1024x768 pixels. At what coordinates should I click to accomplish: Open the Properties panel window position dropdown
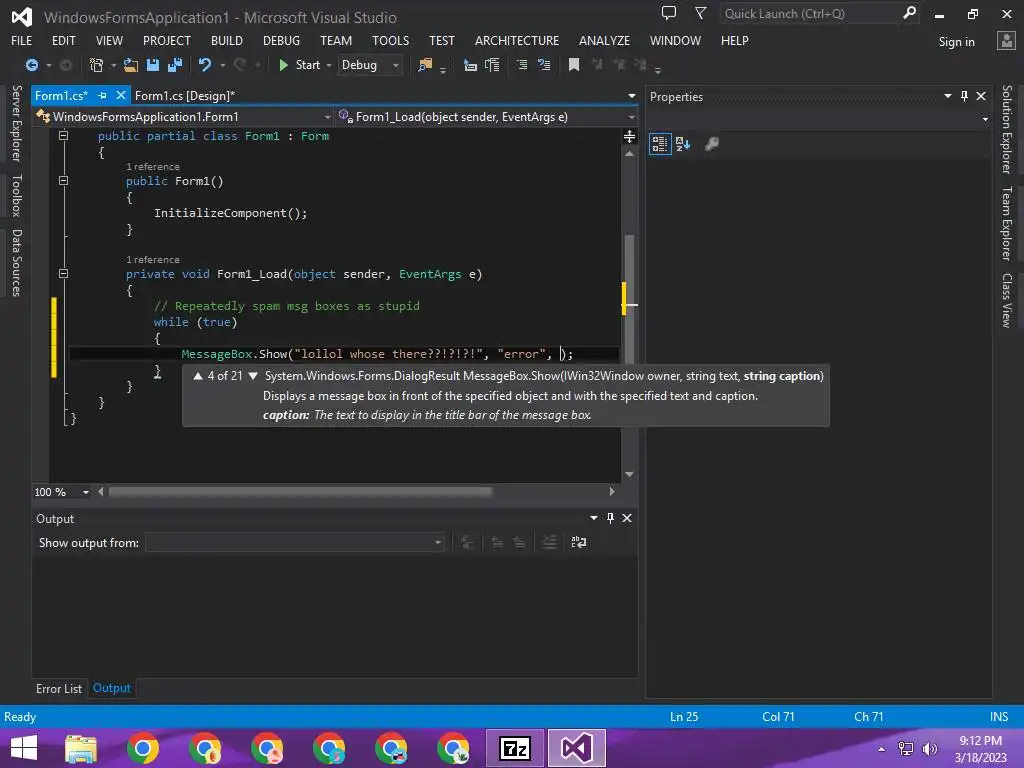948,96
